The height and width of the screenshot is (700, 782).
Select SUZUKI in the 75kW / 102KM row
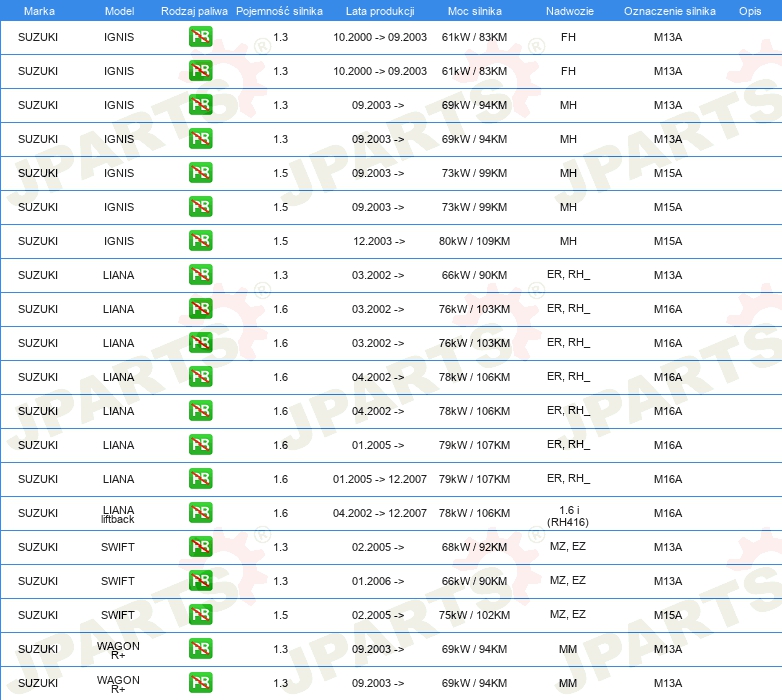pyautogui.click(x=38, y=615)
